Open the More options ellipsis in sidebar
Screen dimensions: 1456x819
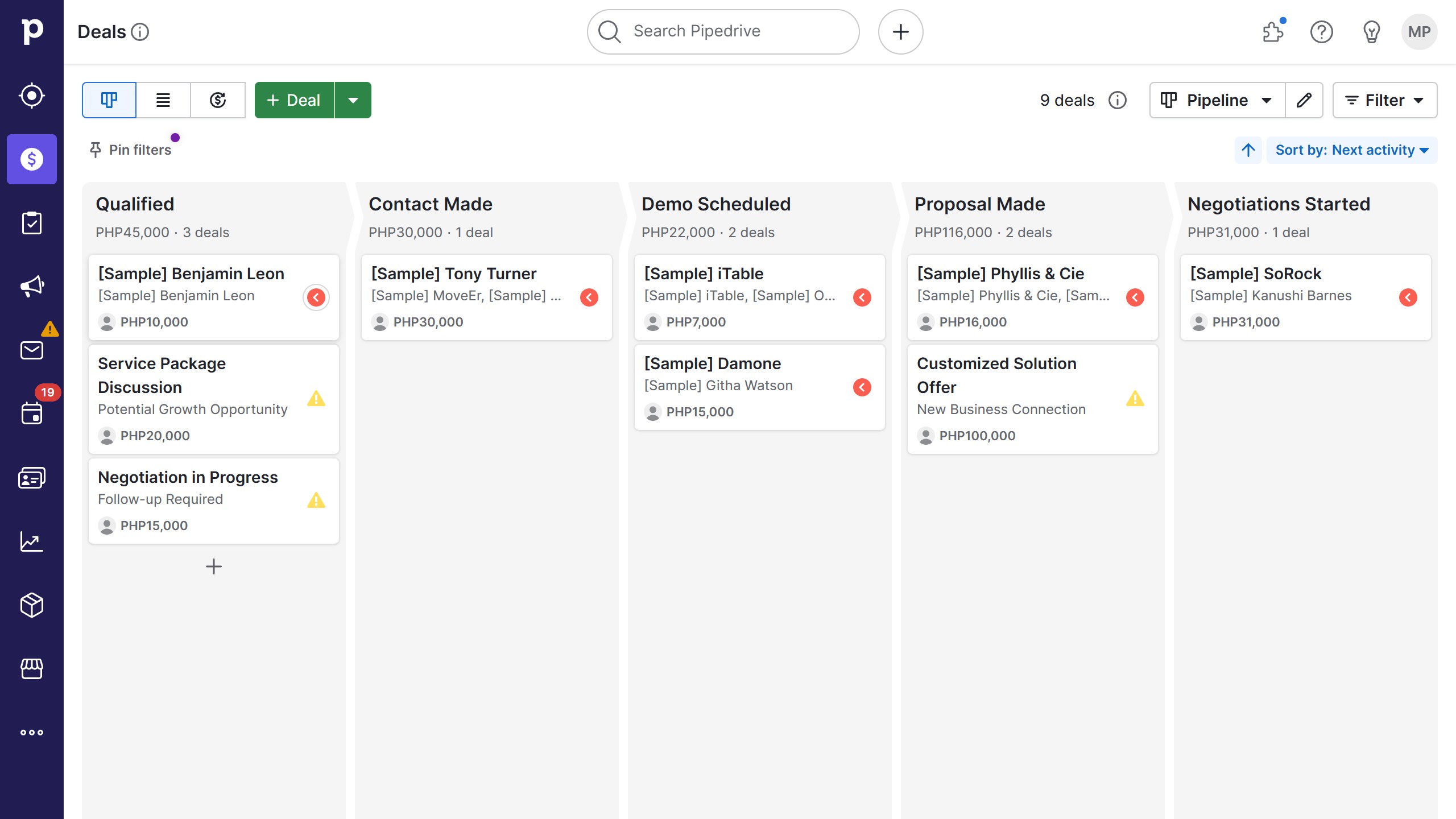32,732
